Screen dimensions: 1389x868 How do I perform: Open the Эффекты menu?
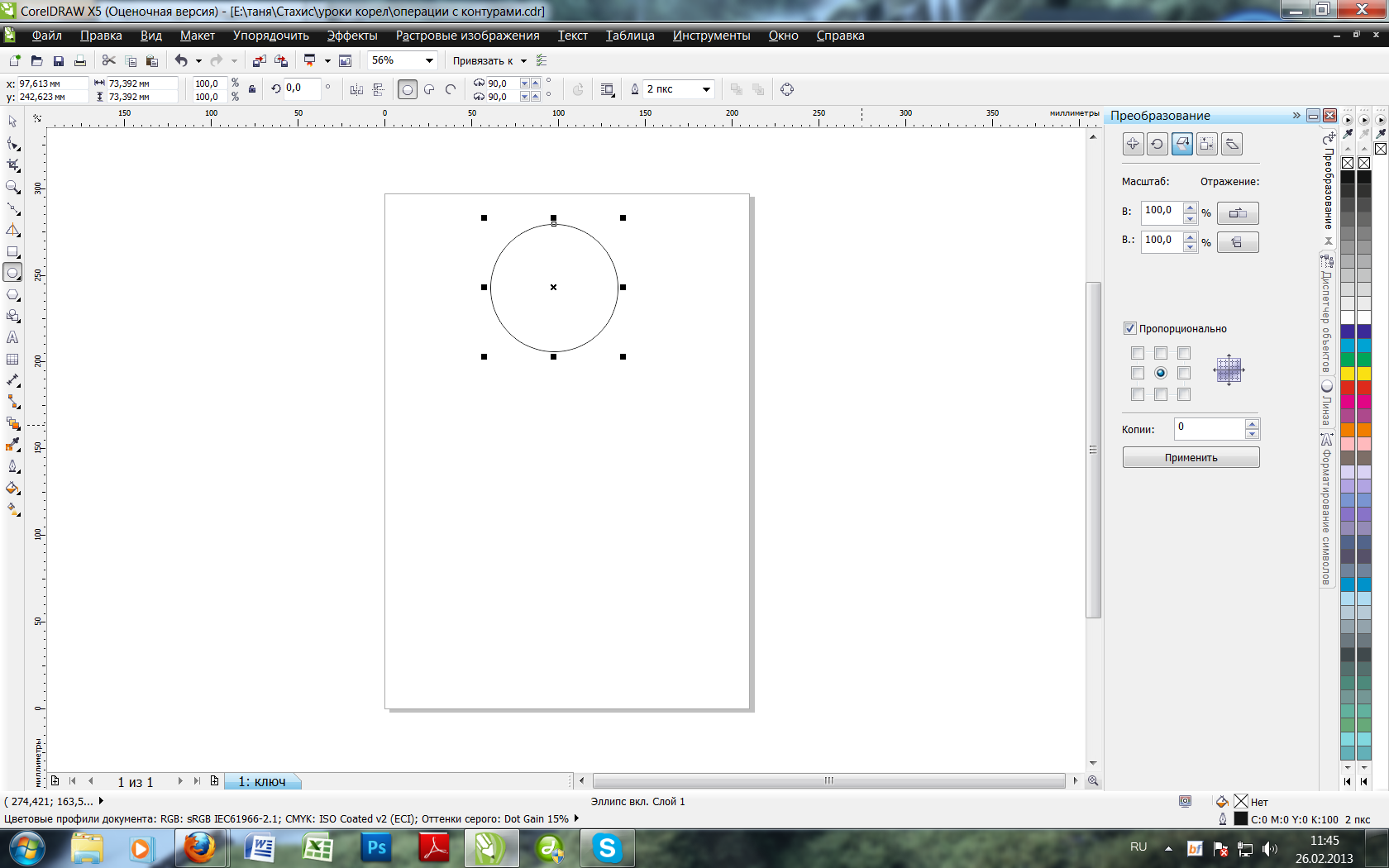click(352, 36)
